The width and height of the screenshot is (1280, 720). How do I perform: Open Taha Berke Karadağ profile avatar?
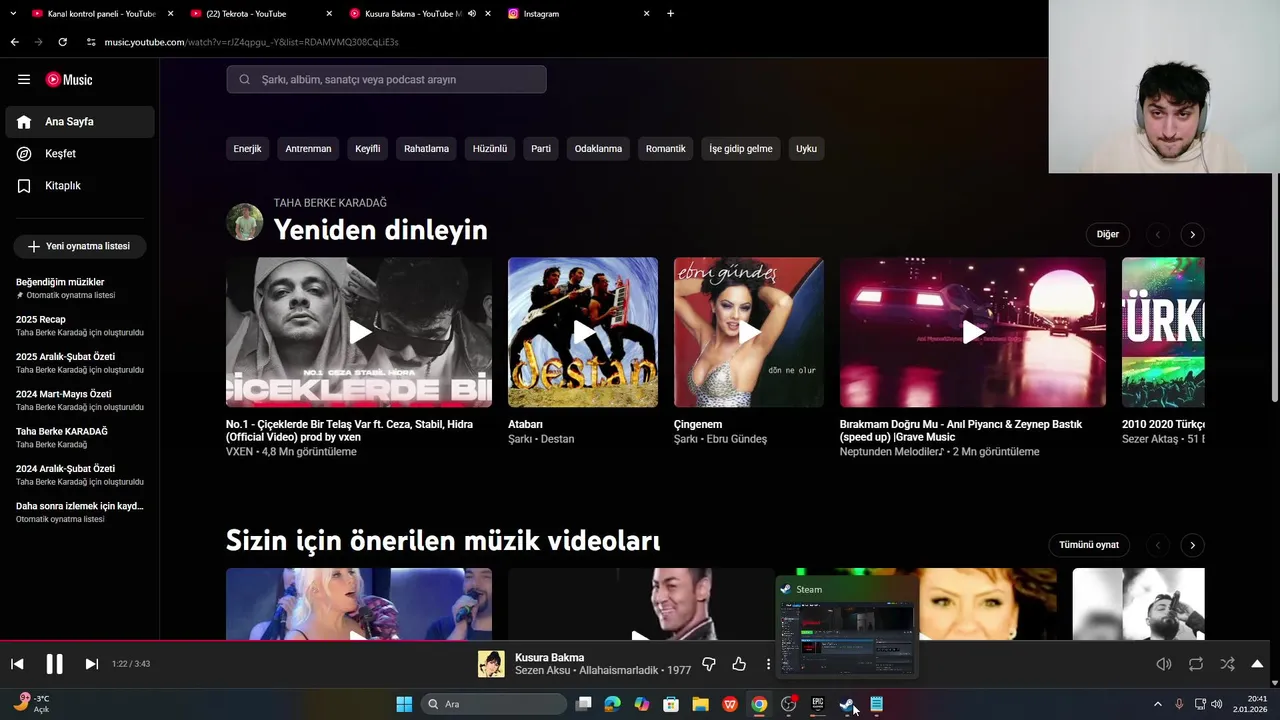pyautogui.click(x=245, y=222)
